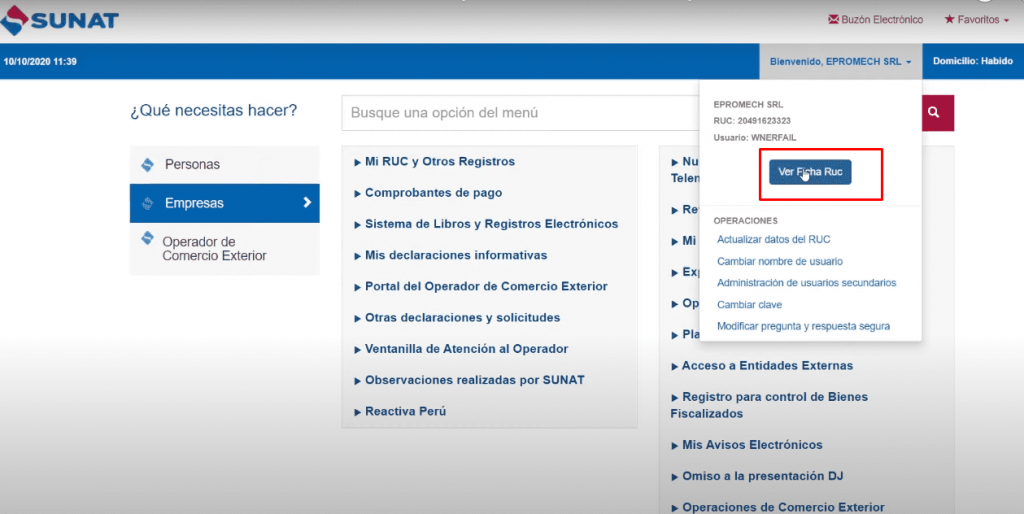Click the ¿Qué necesitas hacer? heading
Screen dimensions: 1024x514
(x=214, y=110)
